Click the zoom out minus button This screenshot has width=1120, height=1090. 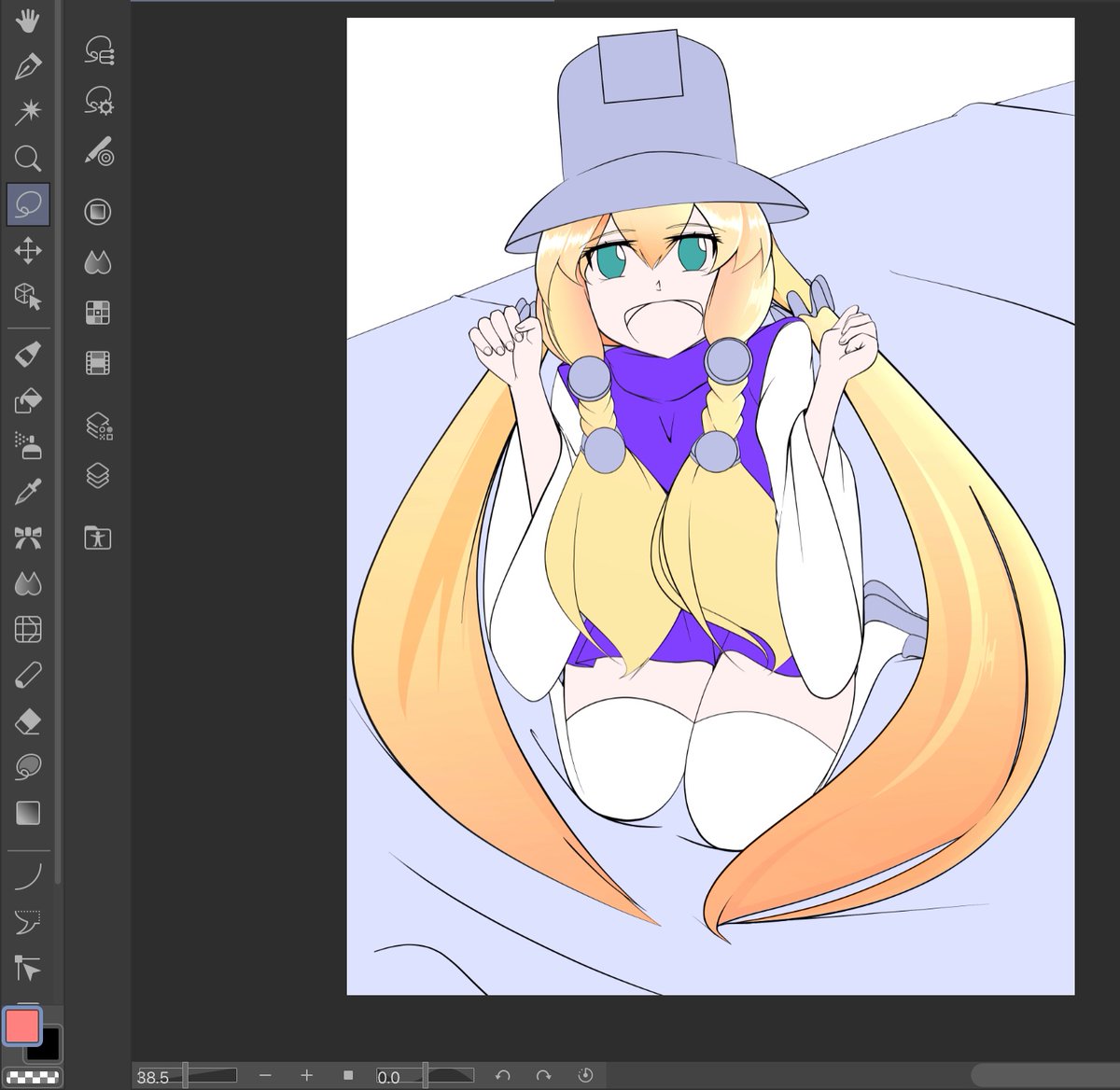pyautogui.click(x=265, y=1075)
